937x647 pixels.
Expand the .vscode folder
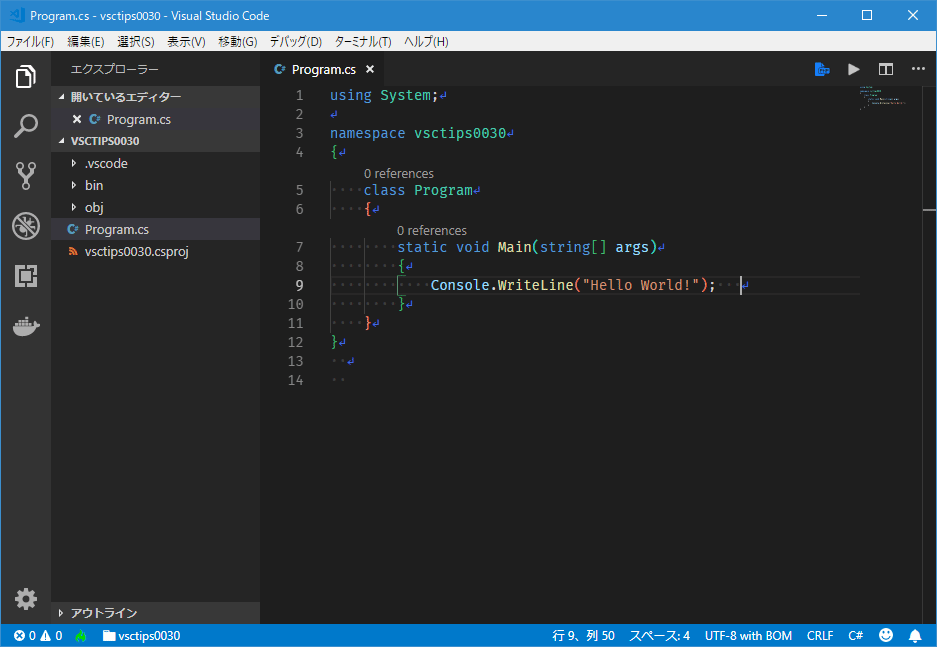(105, 163)
